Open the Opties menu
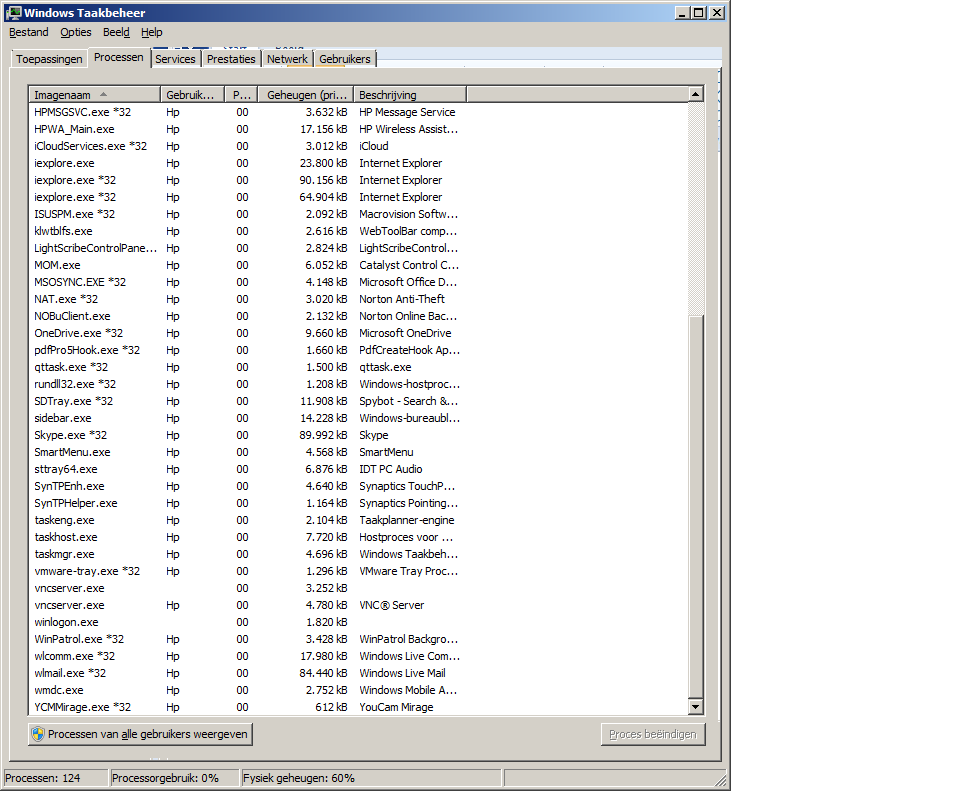 76,32
